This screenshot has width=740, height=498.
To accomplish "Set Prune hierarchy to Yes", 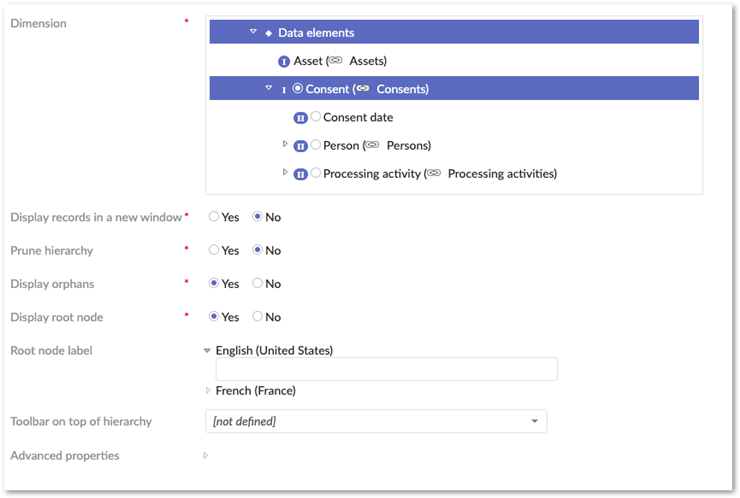I will tap(214, 250).
